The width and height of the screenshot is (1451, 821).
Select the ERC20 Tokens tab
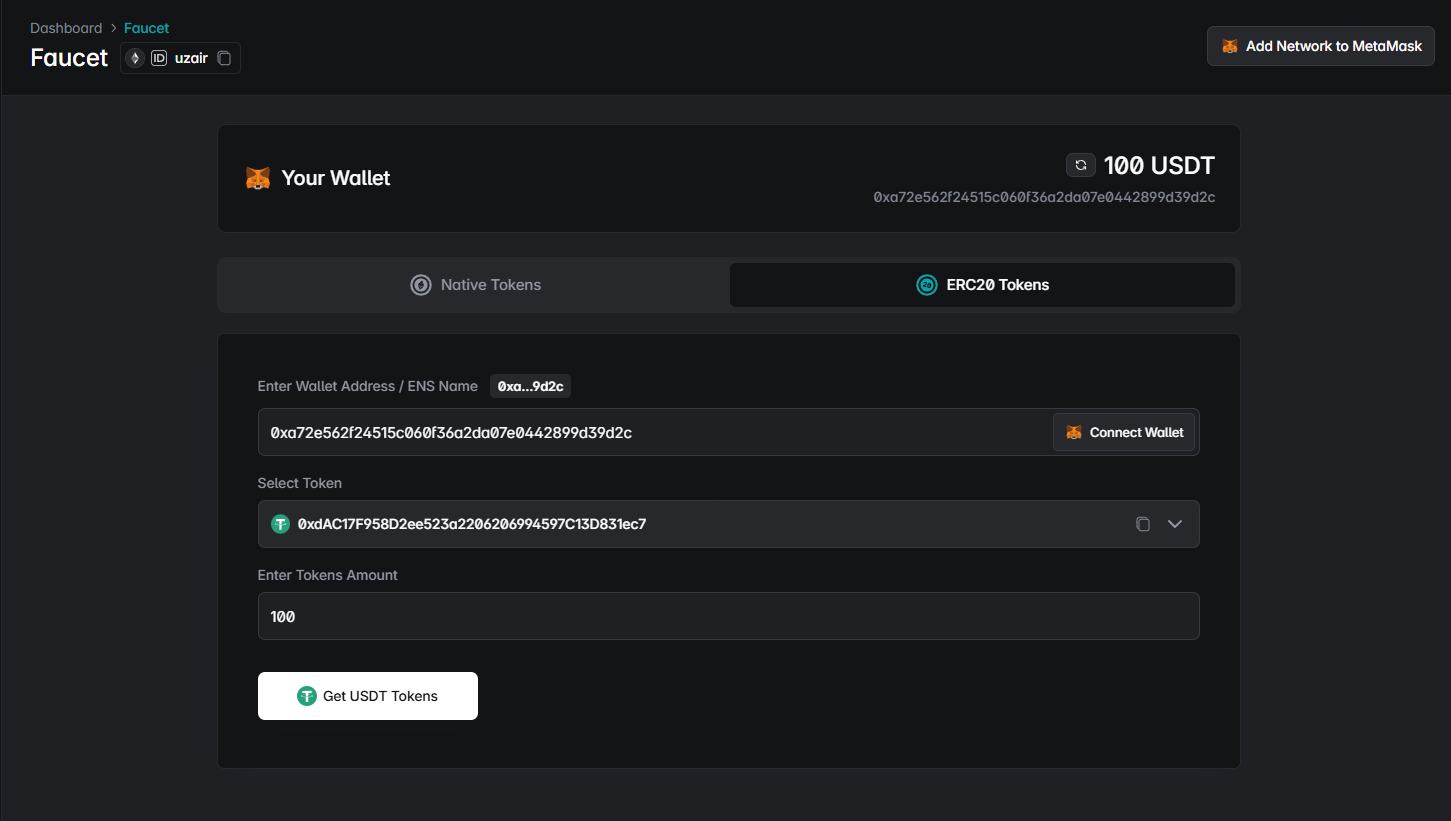(x=982, y=285)
